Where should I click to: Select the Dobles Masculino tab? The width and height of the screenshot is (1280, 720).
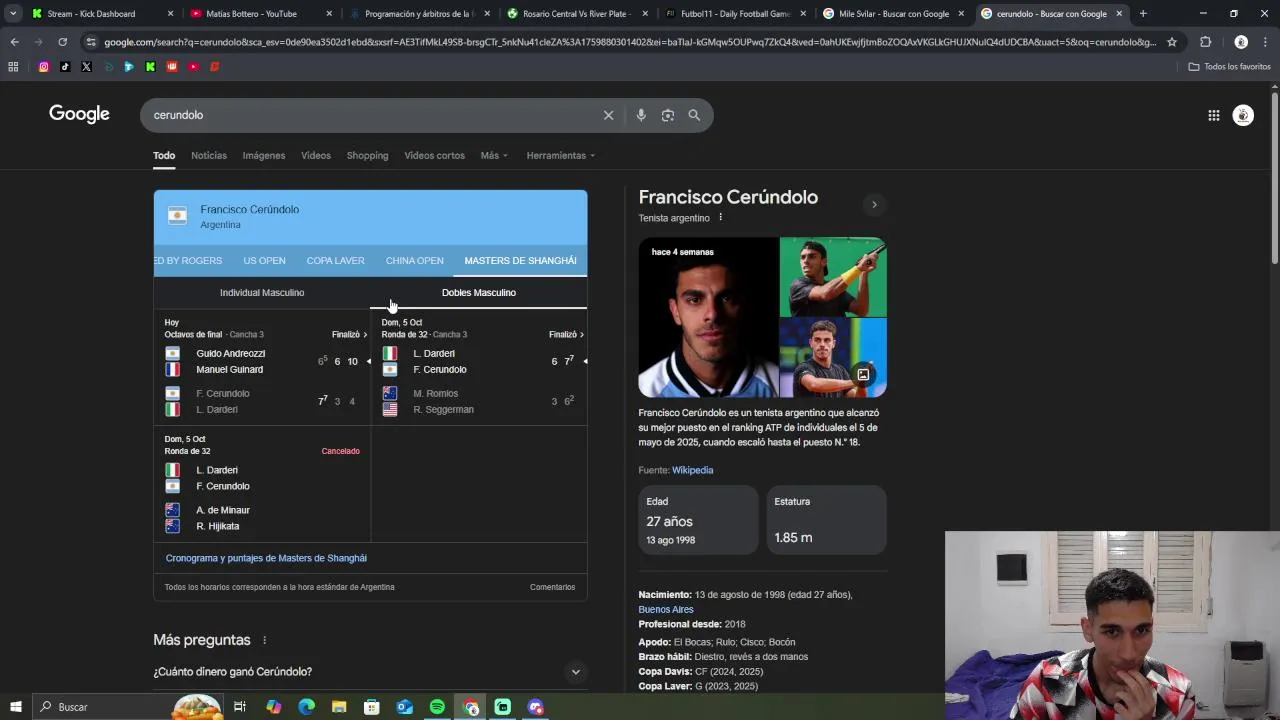tap(479, 293)
